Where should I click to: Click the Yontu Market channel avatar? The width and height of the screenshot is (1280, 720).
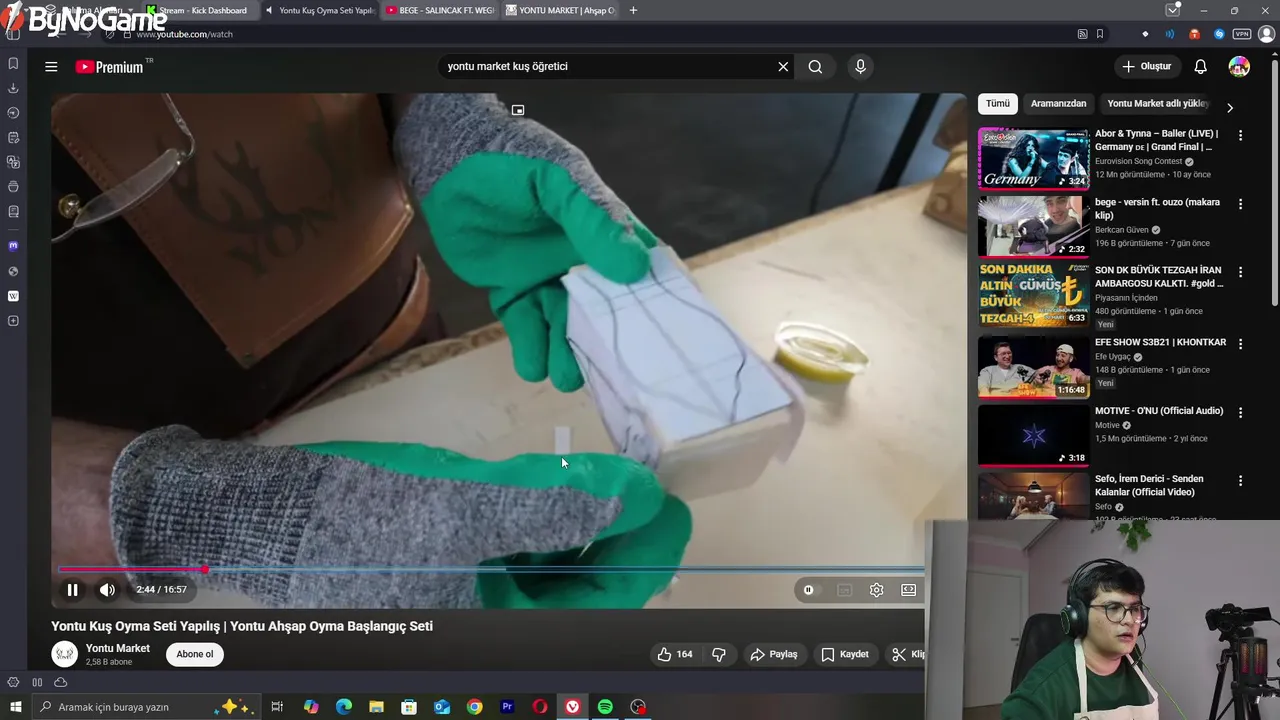tap(64, 654)
